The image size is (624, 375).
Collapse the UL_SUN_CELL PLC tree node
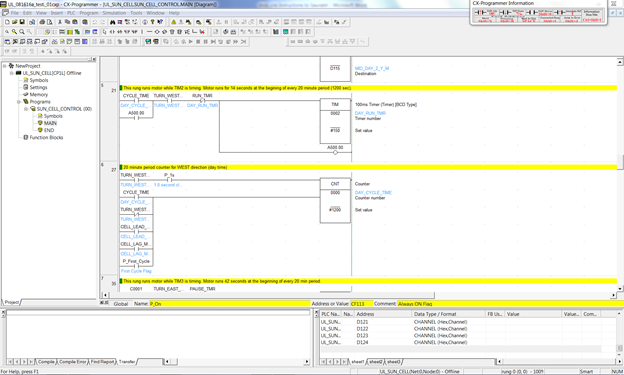12,73
